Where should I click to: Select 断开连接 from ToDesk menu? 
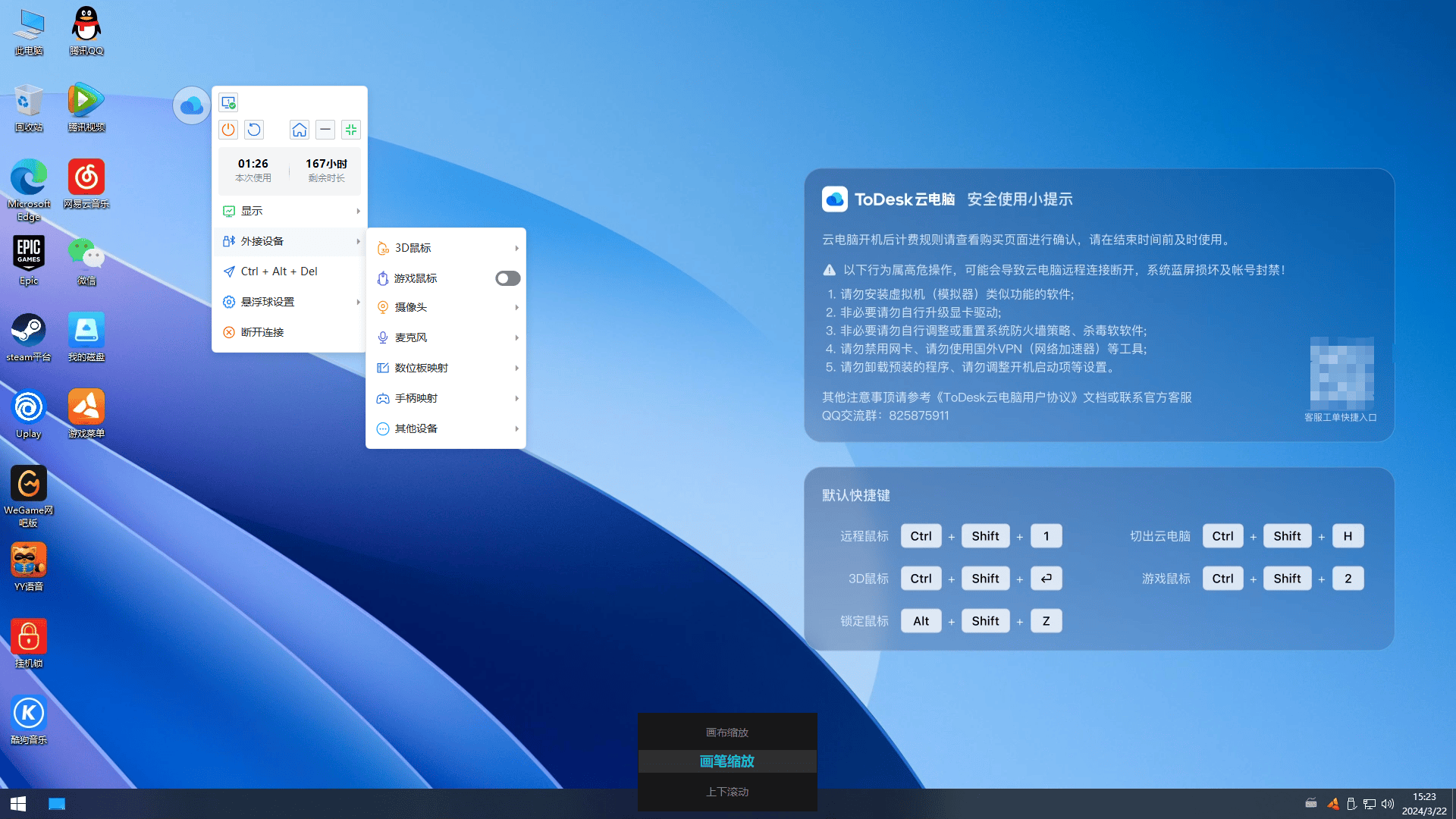[262, 331]
